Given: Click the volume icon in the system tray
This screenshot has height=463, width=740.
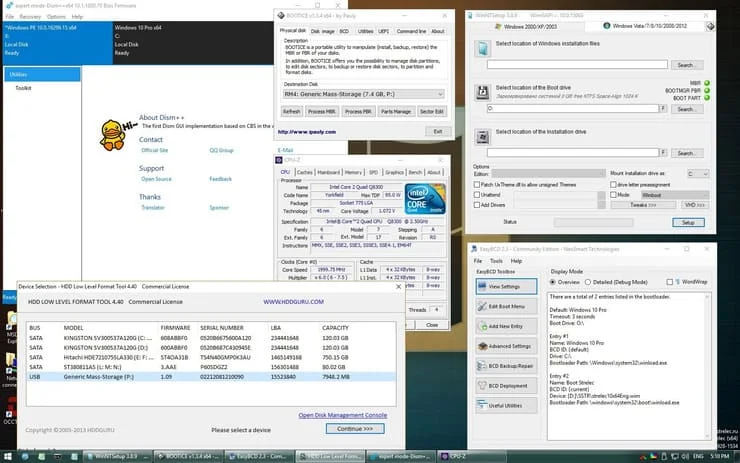Looking at the screenshot, I should (x=684, y=456).
